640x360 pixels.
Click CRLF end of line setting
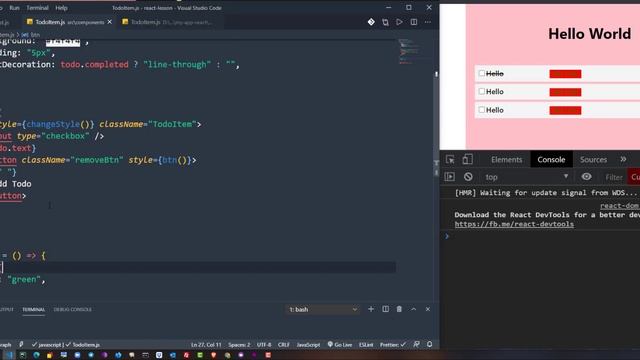pyautogui.click(x=284, y=344)
